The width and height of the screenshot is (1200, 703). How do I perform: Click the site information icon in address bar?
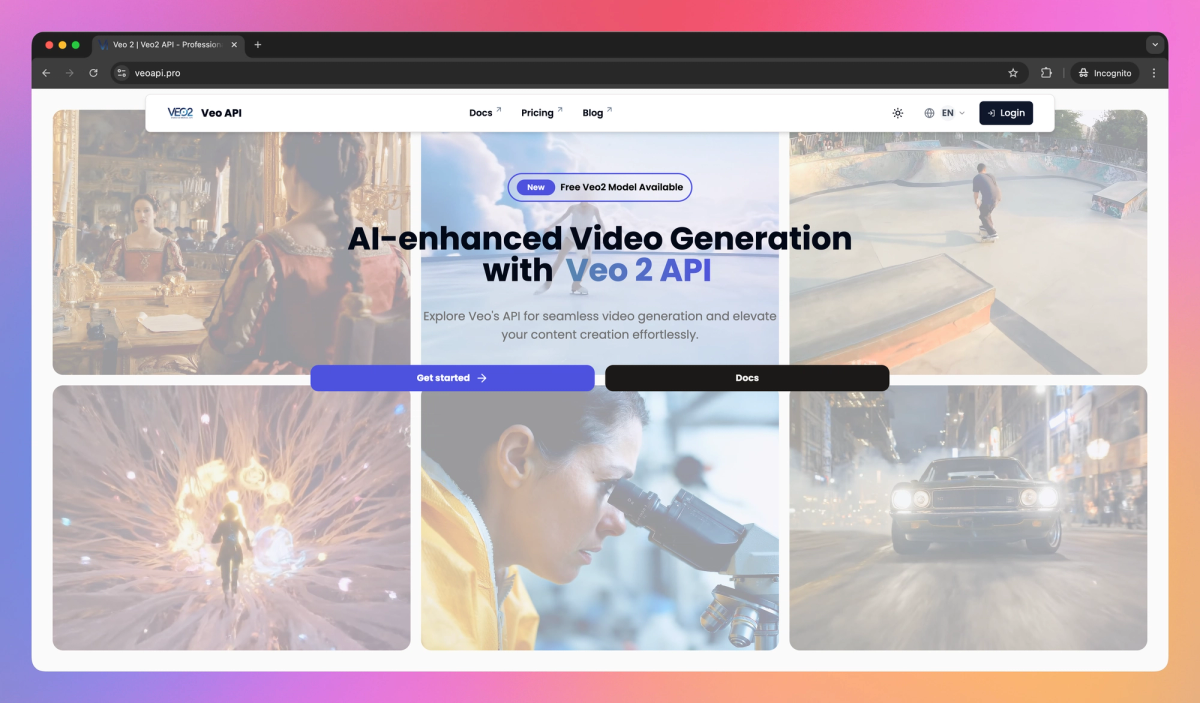122,73
